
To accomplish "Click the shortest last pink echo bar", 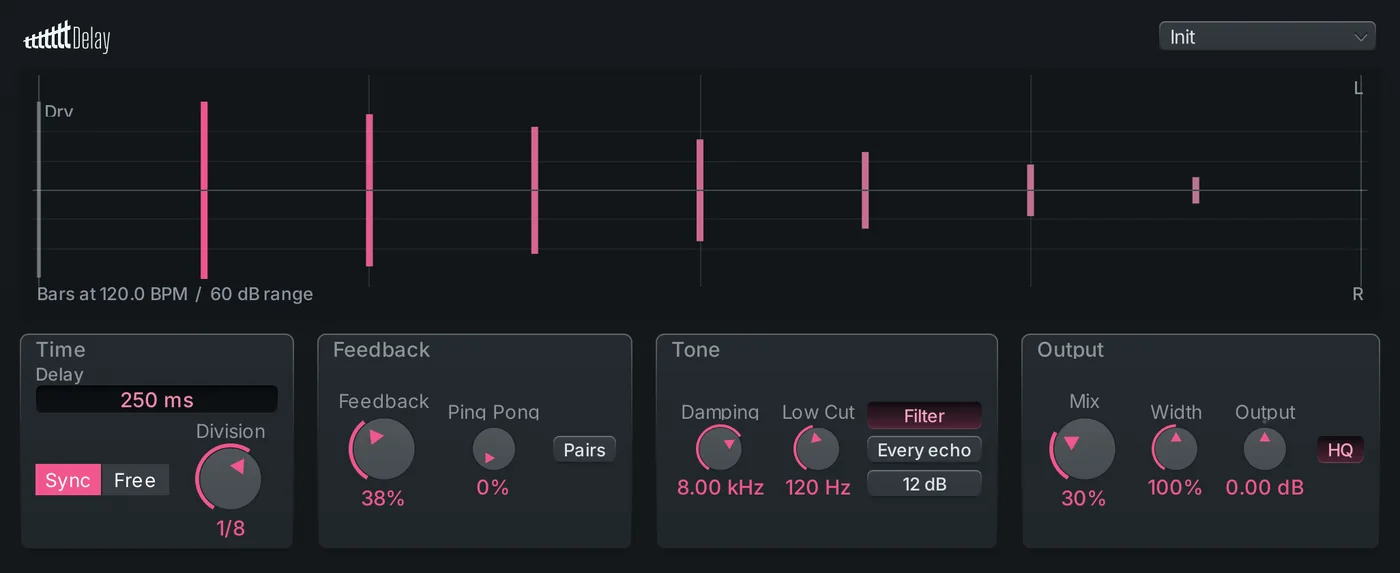I will 1195,190.
